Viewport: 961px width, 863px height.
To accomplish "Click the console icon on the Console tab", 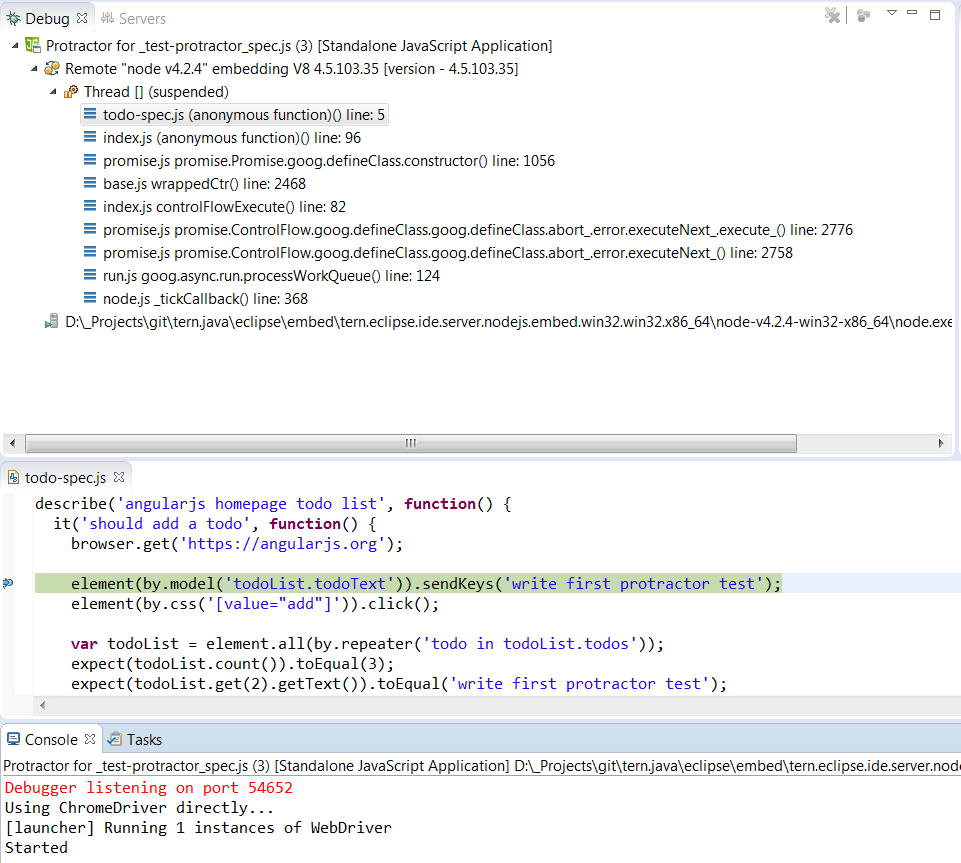I will point(13,739).
